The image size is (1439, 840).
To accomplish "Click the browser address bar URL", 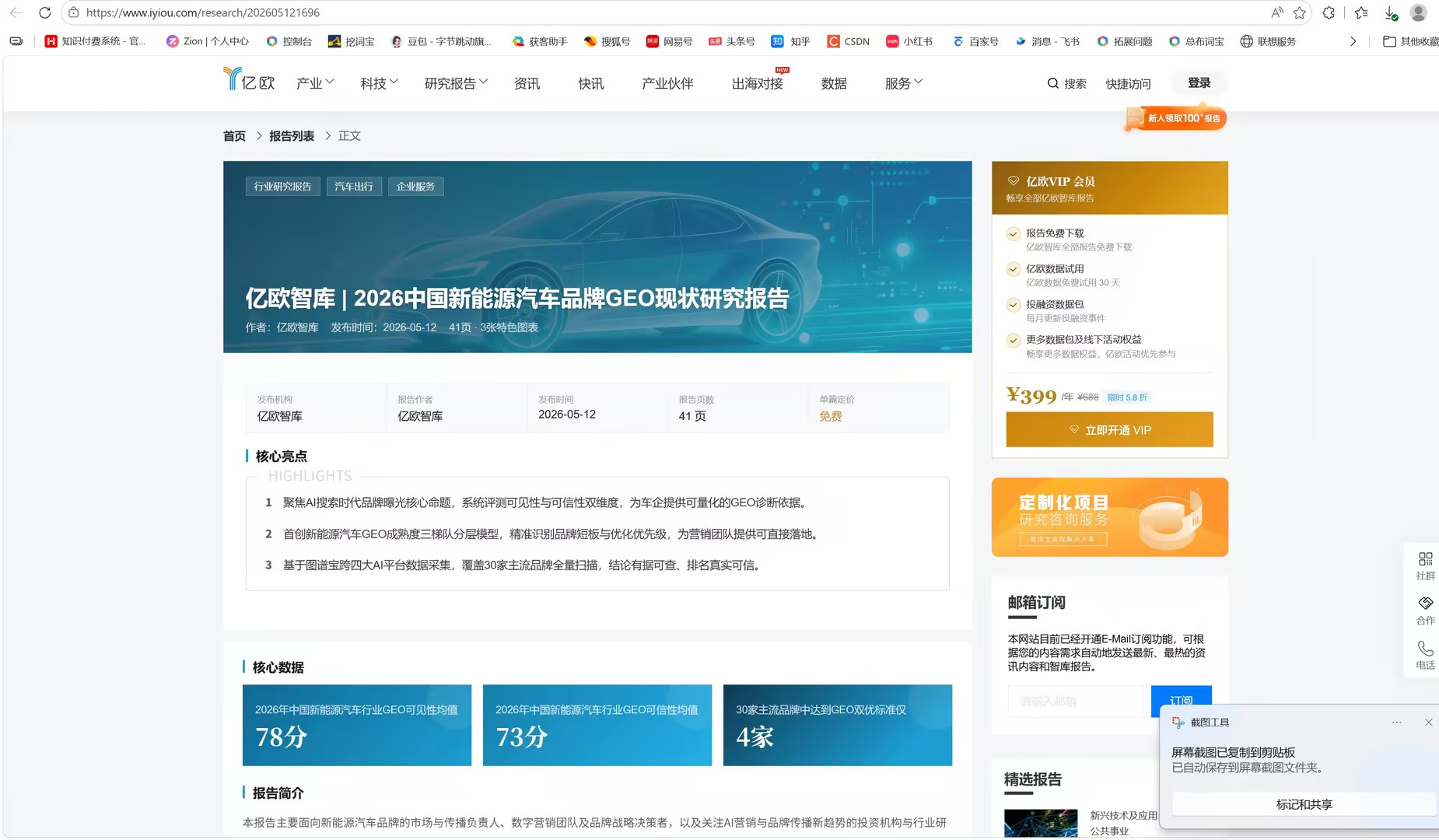I will click(x=202, y=12).
